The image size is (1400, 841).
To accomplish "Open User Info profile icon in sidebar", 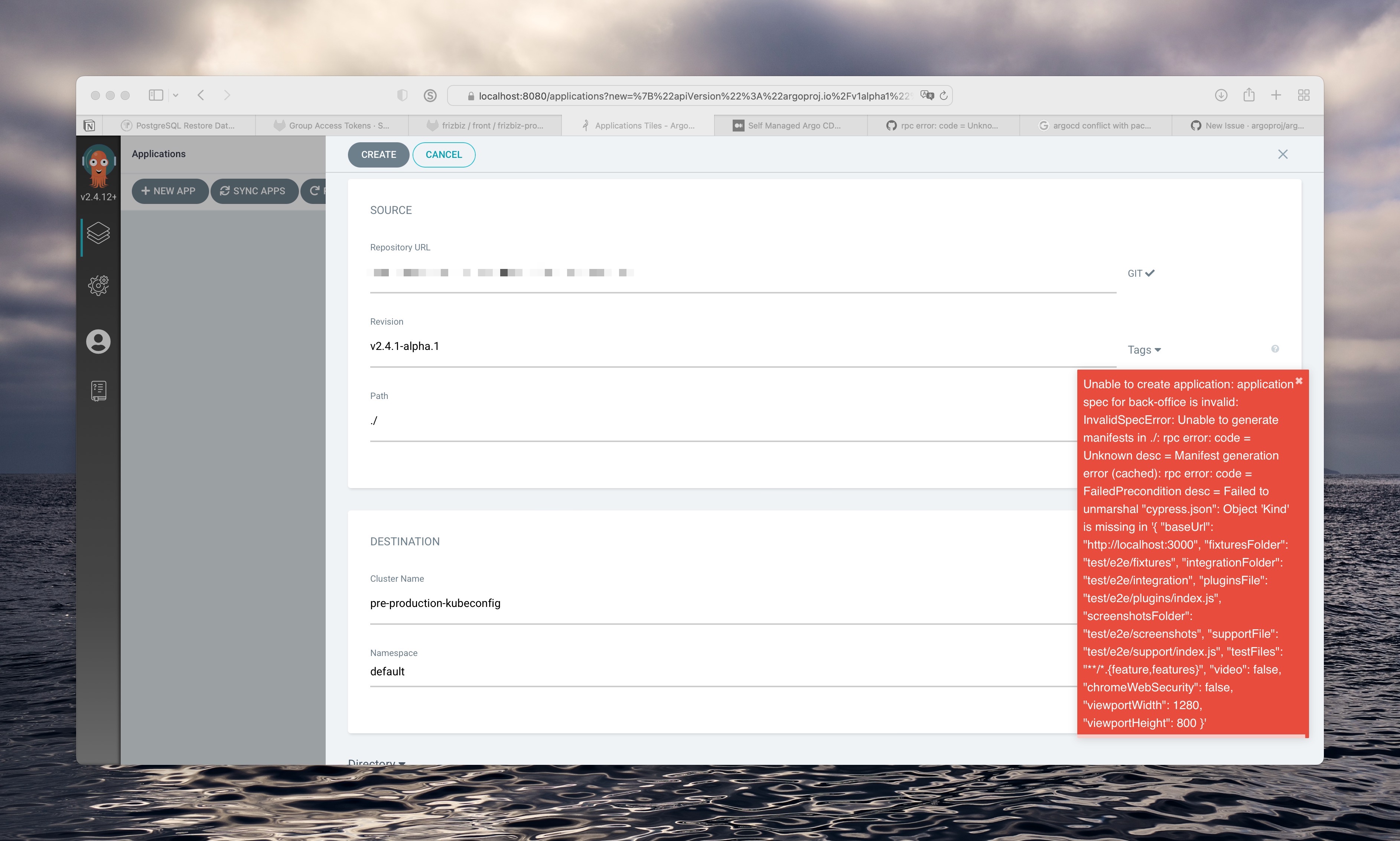I will pos(98,341).
